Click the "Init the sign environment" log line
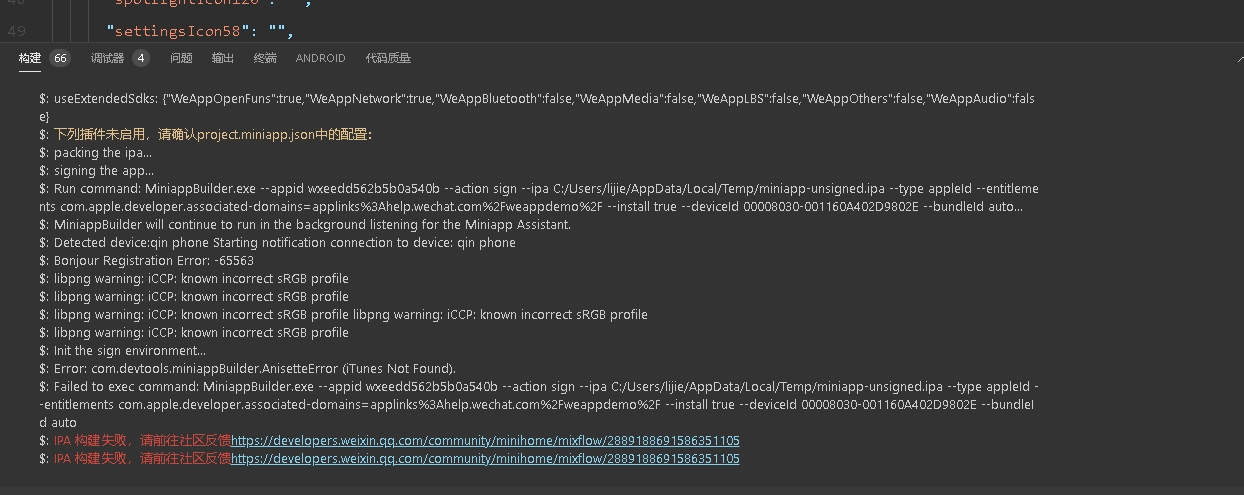Image resolution: width=1244 pixels, height=495 pixels. [122, 350]
